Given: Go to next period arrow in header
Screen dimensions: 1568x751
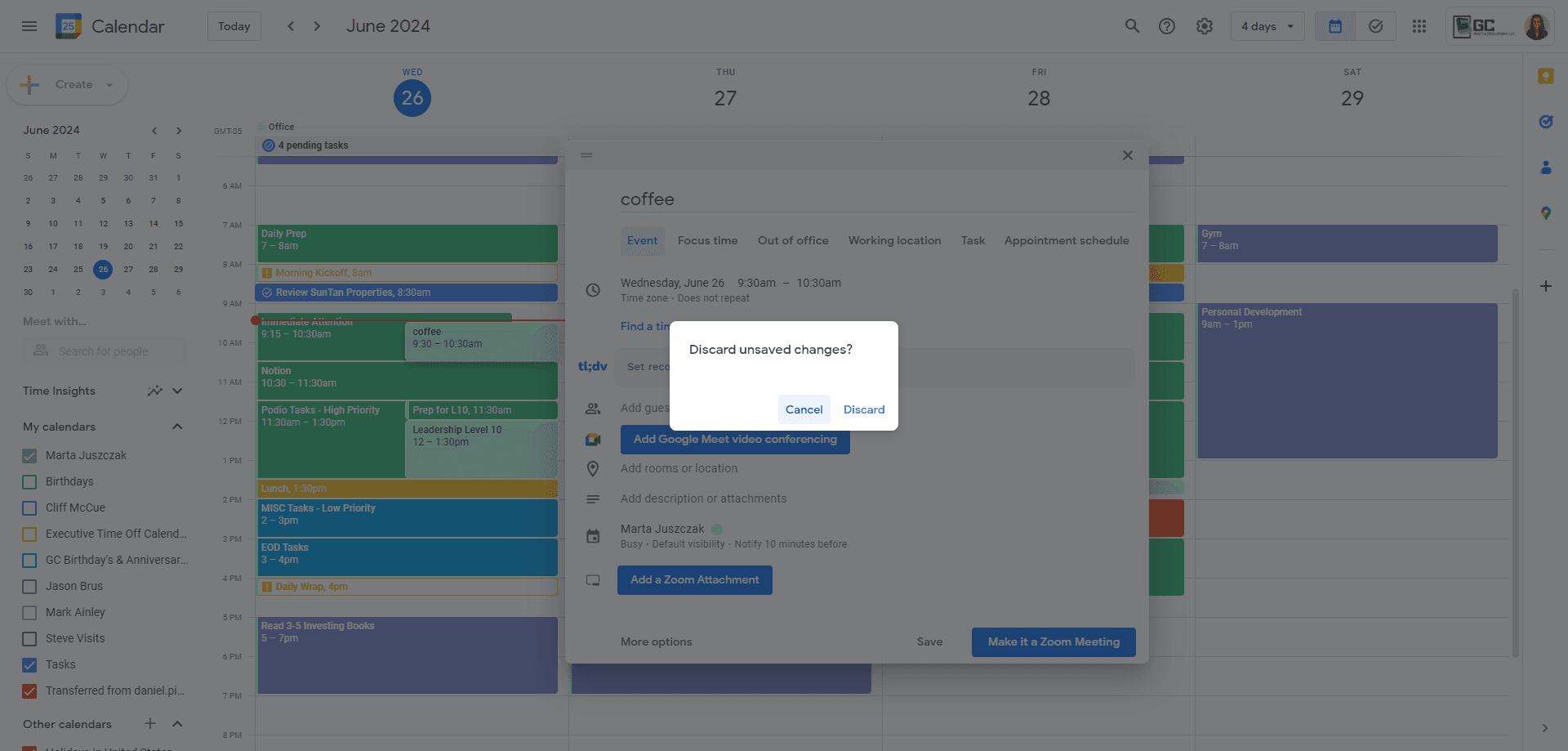Looking at the screenshot, I should pyautogui.click(x=317, y=26).
